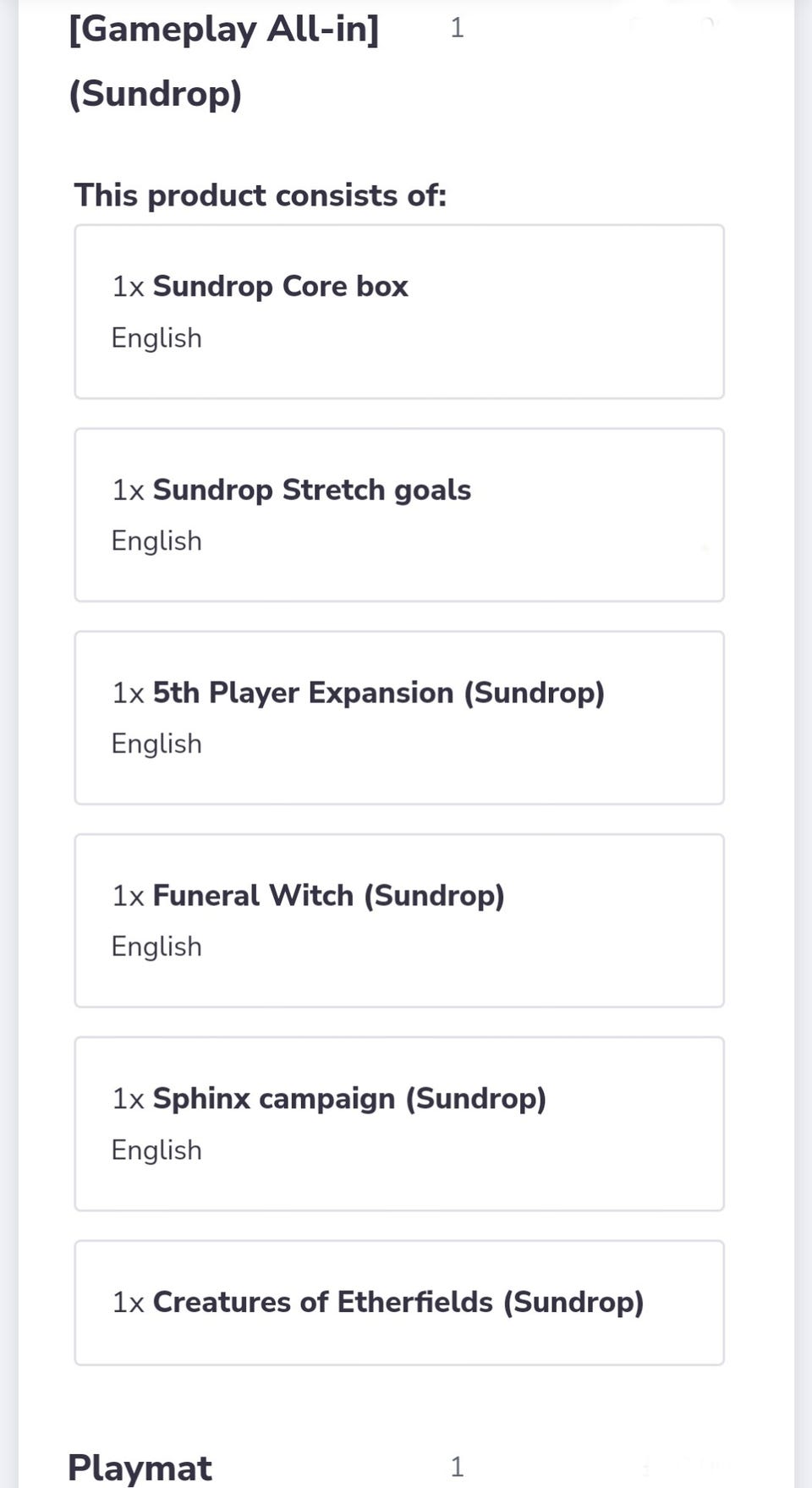Click the 1x count before Sundrop Core box
The width and height of the screenshot is (812, 1488).
[x=128, y=287]
